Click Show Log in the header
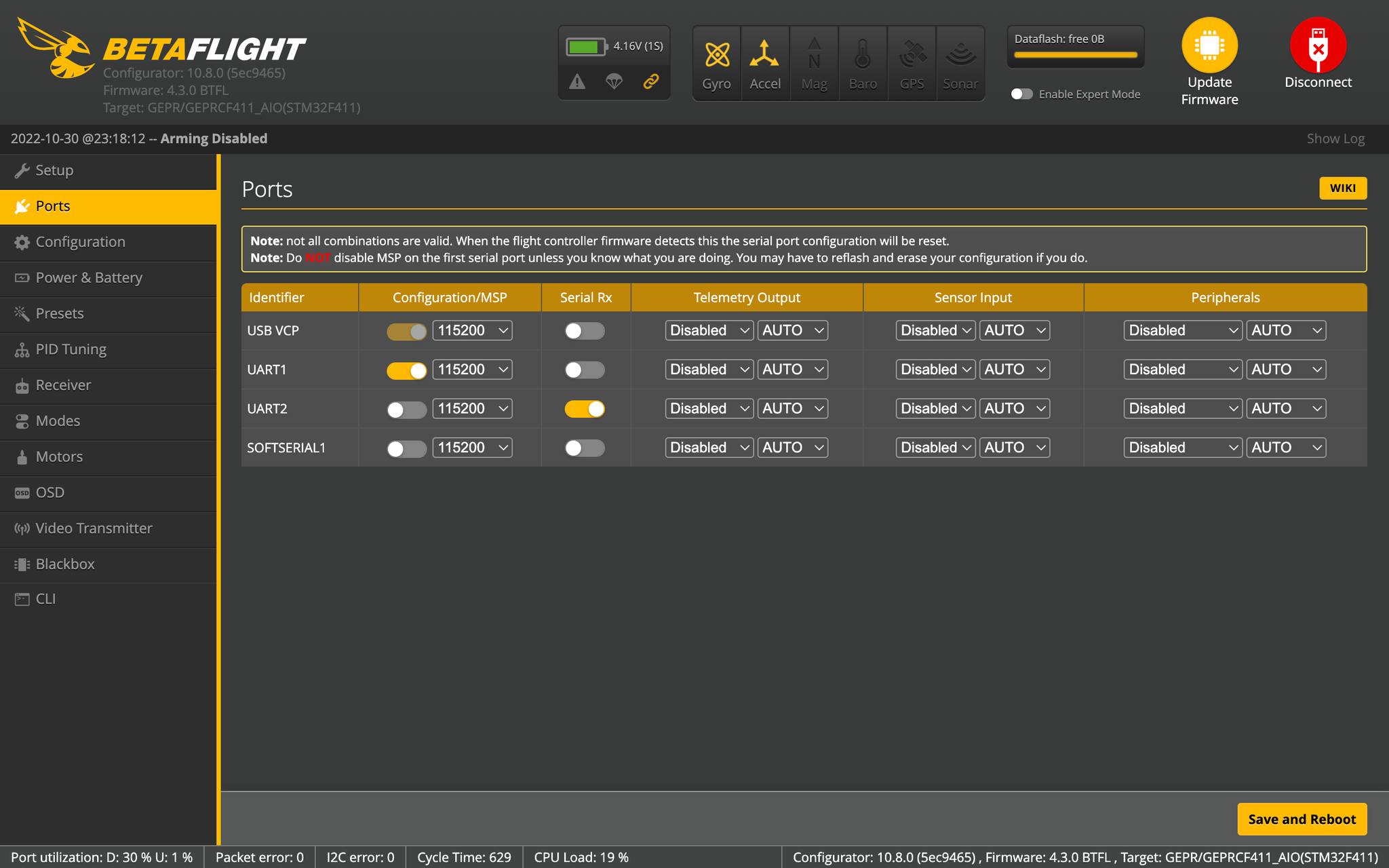Image resolution: width=1389 pixels, height=868 pixels. click(1335, 138)
